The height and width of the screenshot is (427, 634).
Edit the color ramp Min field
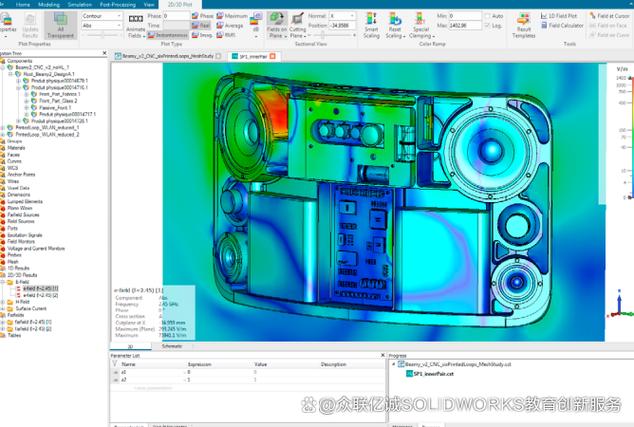[465, 16]
